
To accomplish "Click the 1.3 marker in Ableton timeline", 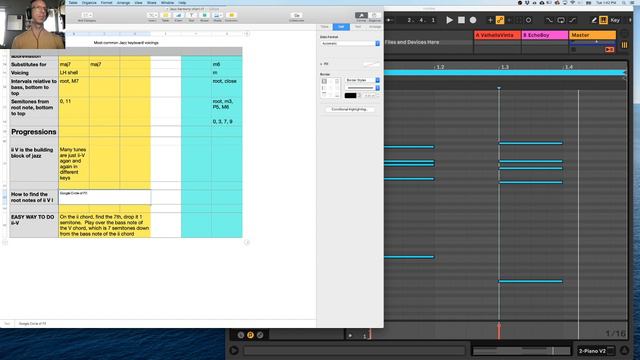I will pos(504,67).
